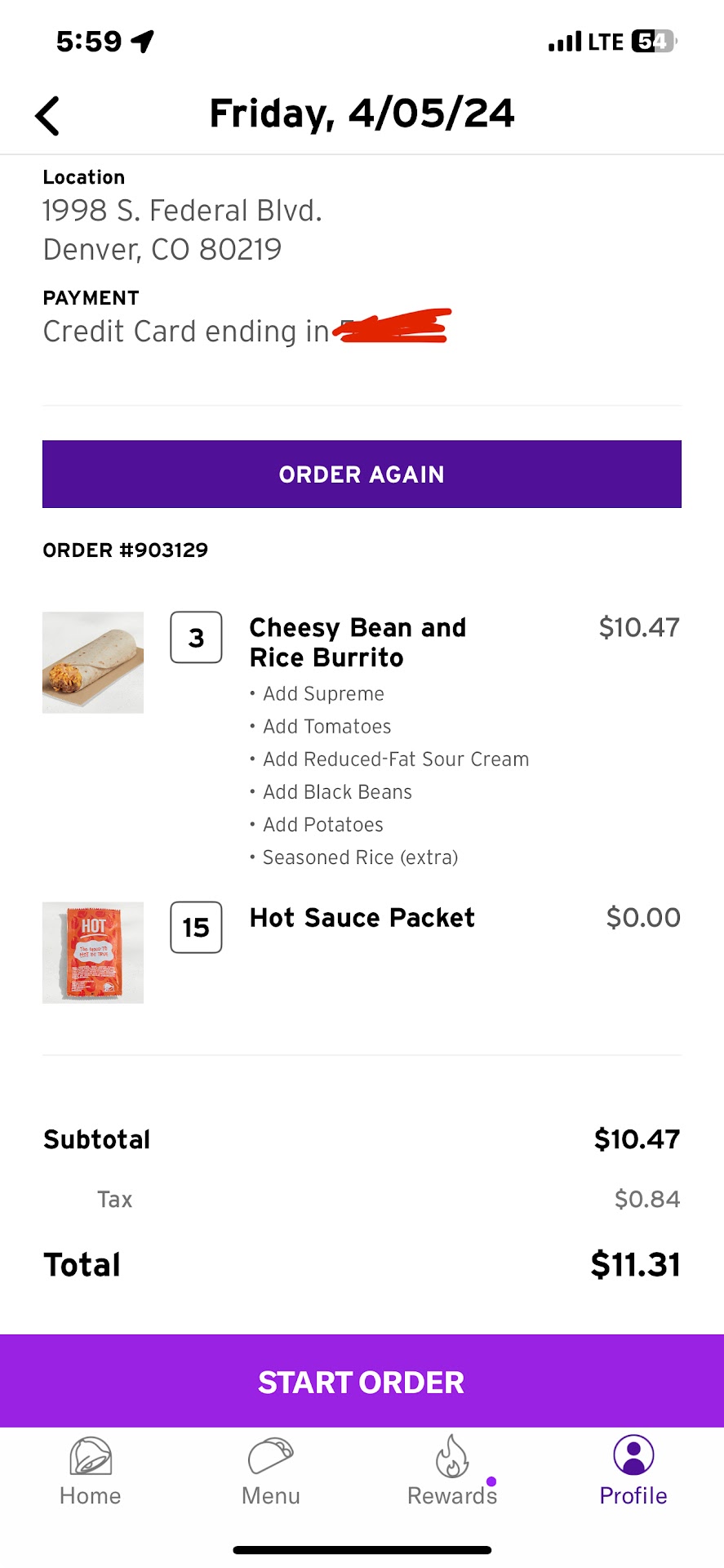Tap the $11.31 total amount
This screenshot has width=724, height=1568.
(635, 1264)
